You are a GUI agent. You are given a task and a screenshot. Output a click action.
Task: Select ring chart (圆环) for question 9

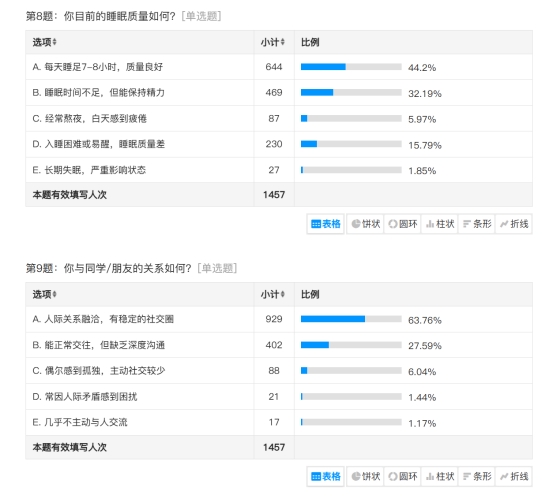pos(402,477)
